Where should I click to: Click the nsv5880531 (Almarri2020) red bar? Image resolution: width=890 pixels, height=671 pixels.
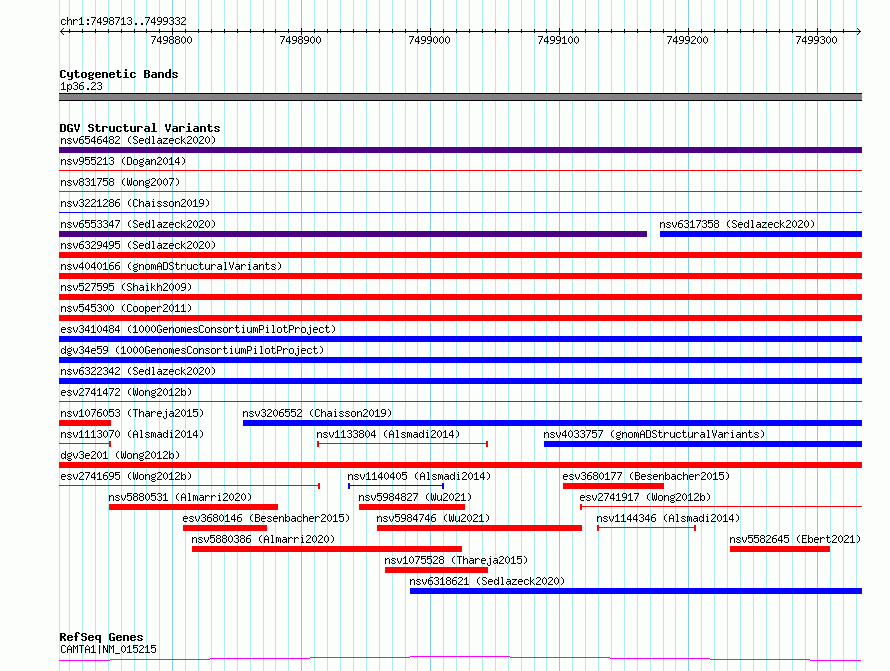tap(193, 507)
